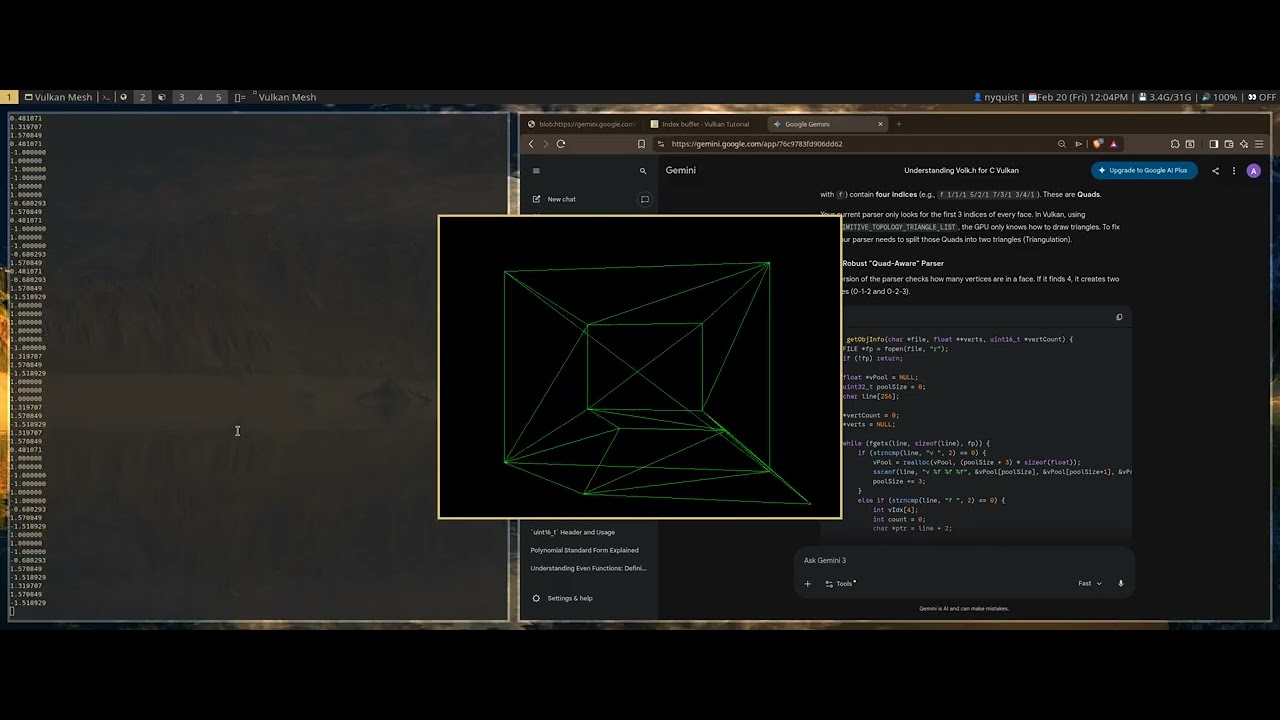Open conversation three-dot options menu
Viewport: 1280px width, 720px height.
tap(1234, 171)
